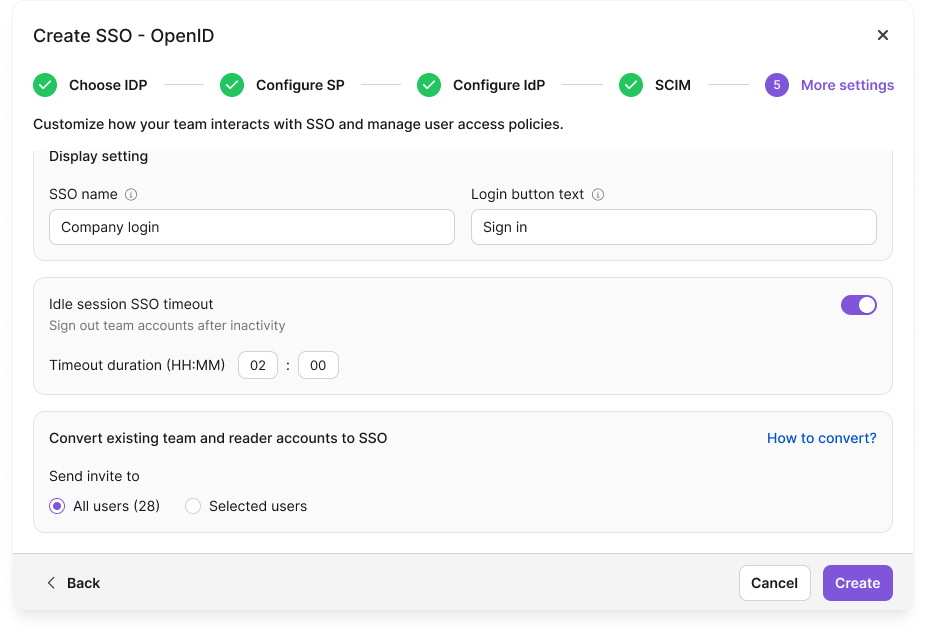Click the timeout minutes field showing 00
Viewport: 926px width, 634px height.
click(318, 365)
